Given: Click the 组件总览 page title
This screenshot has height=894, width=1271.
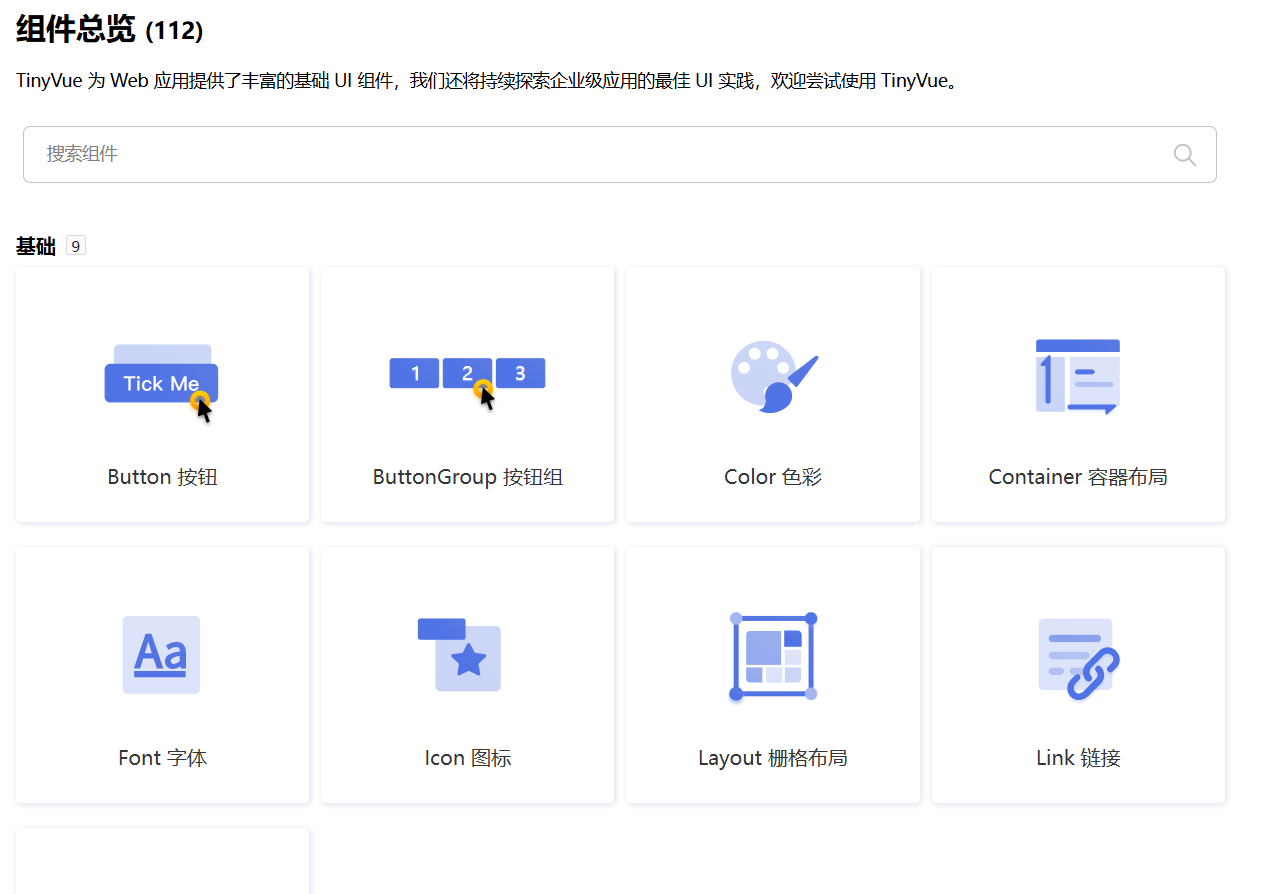Looking at the screenshot, I should tap(76, 29).
